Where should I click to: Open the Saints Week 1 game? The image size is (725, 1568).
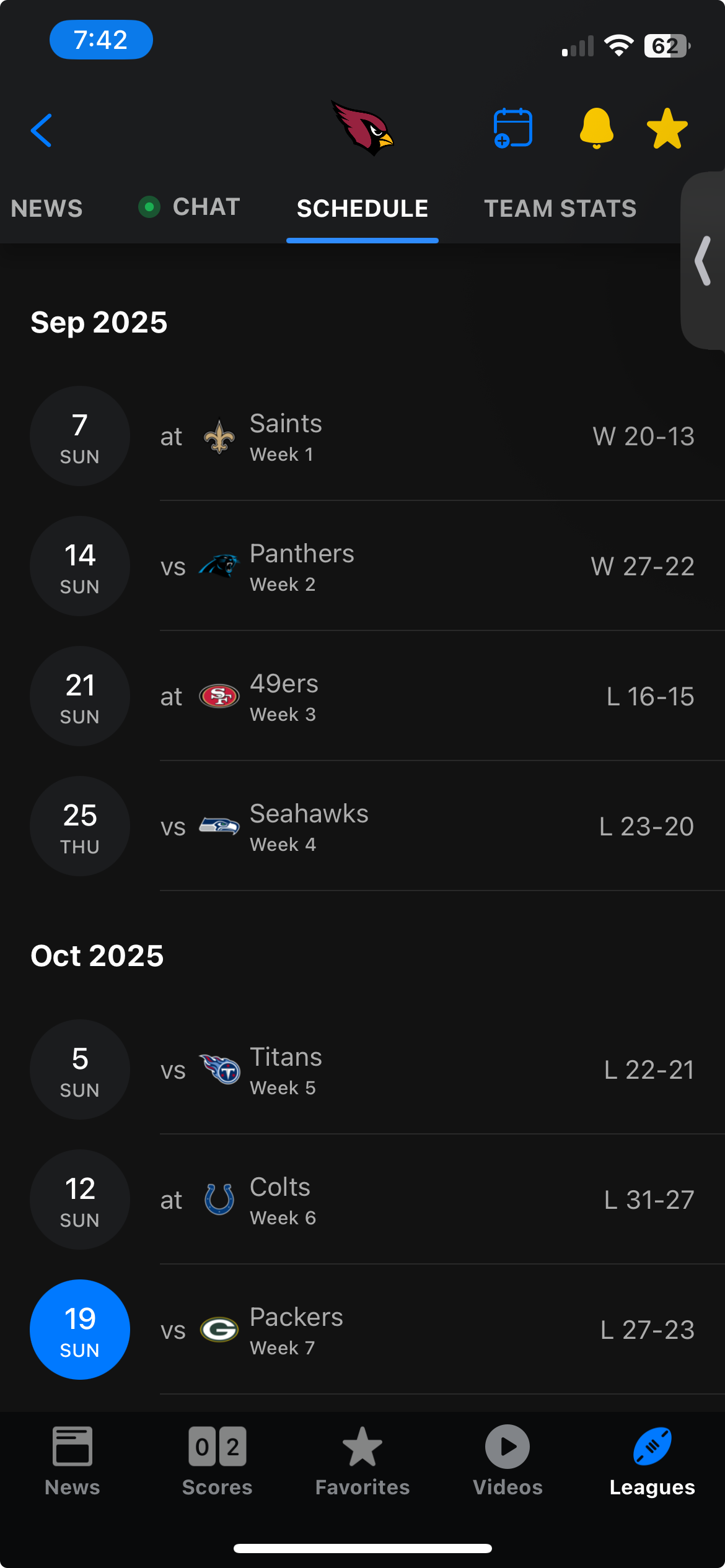[428, 437]
